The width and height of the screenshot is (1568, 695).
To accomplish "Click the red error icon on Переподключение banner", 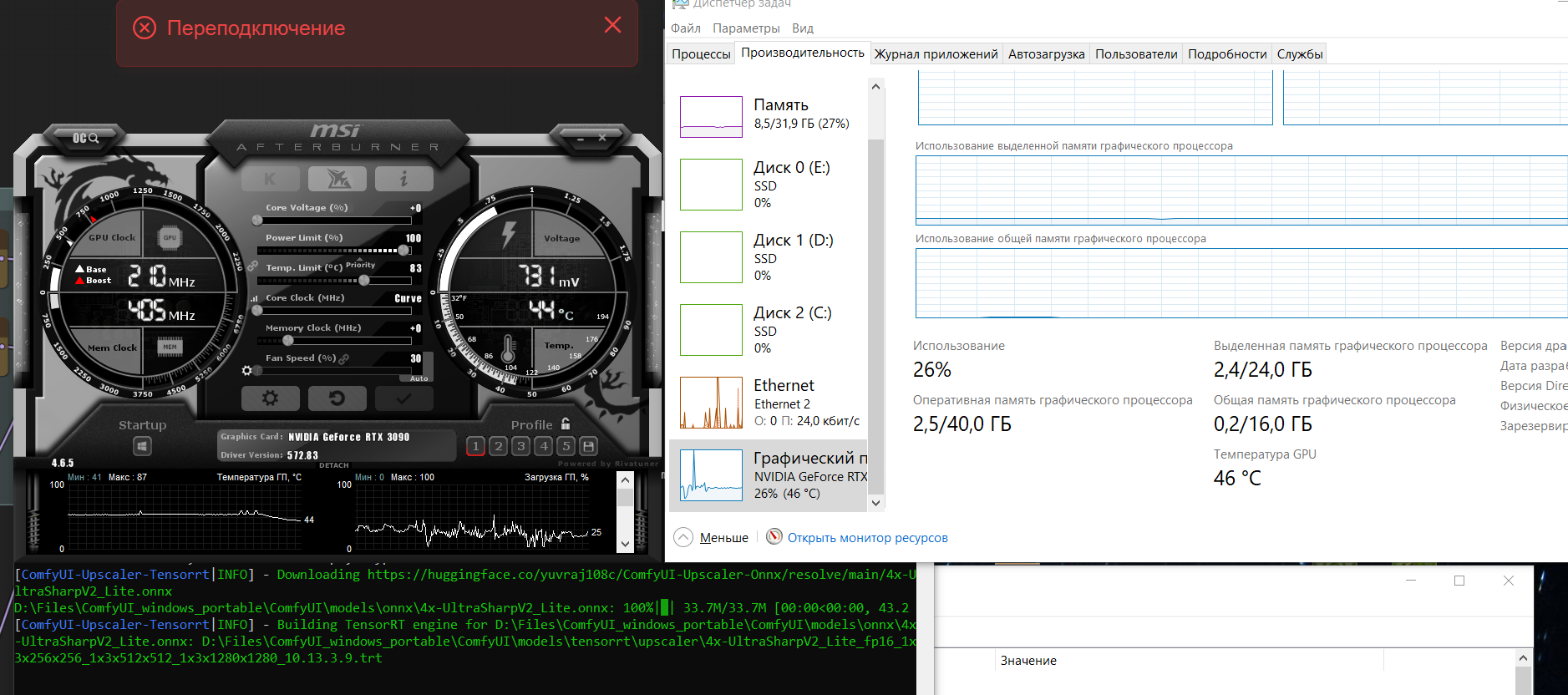I will pos(145,28).
